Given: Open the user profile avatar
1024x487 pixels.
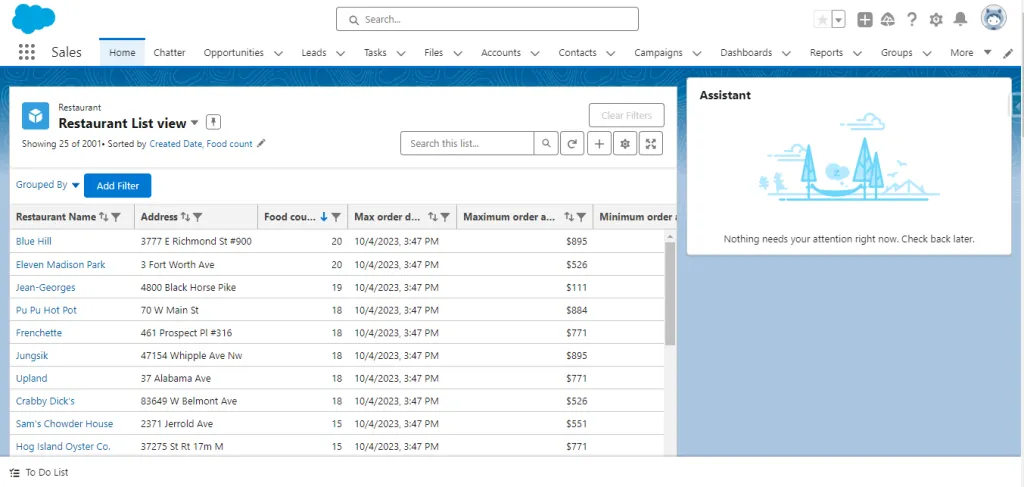Looking at the screenshot, I should click(x=993, y=18).
